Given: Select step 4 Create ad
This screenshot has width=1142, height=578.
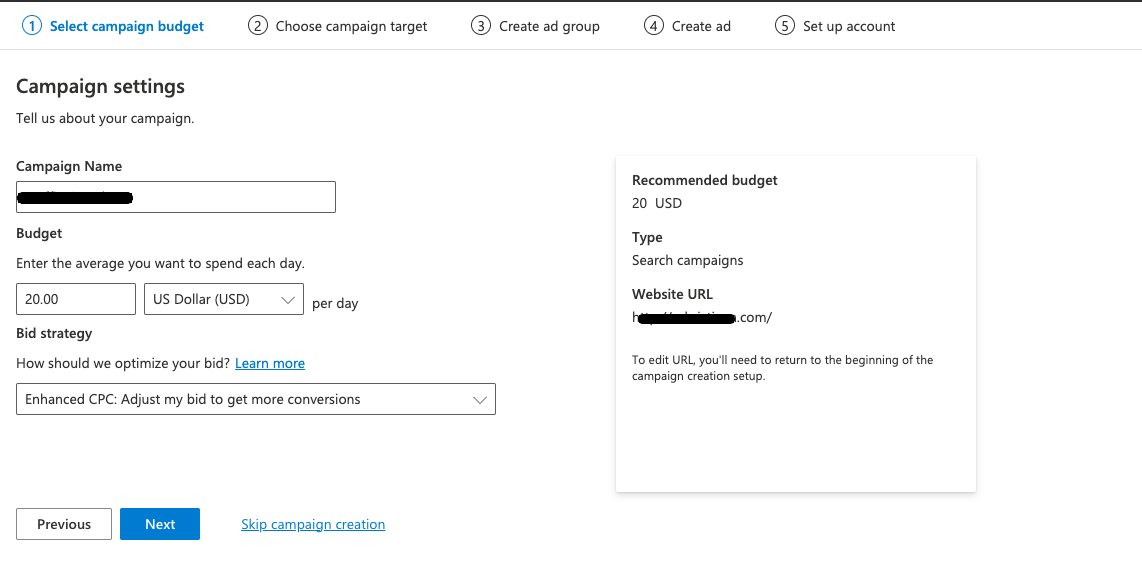Looking at the screenshot, I should (x=688, y=26).
